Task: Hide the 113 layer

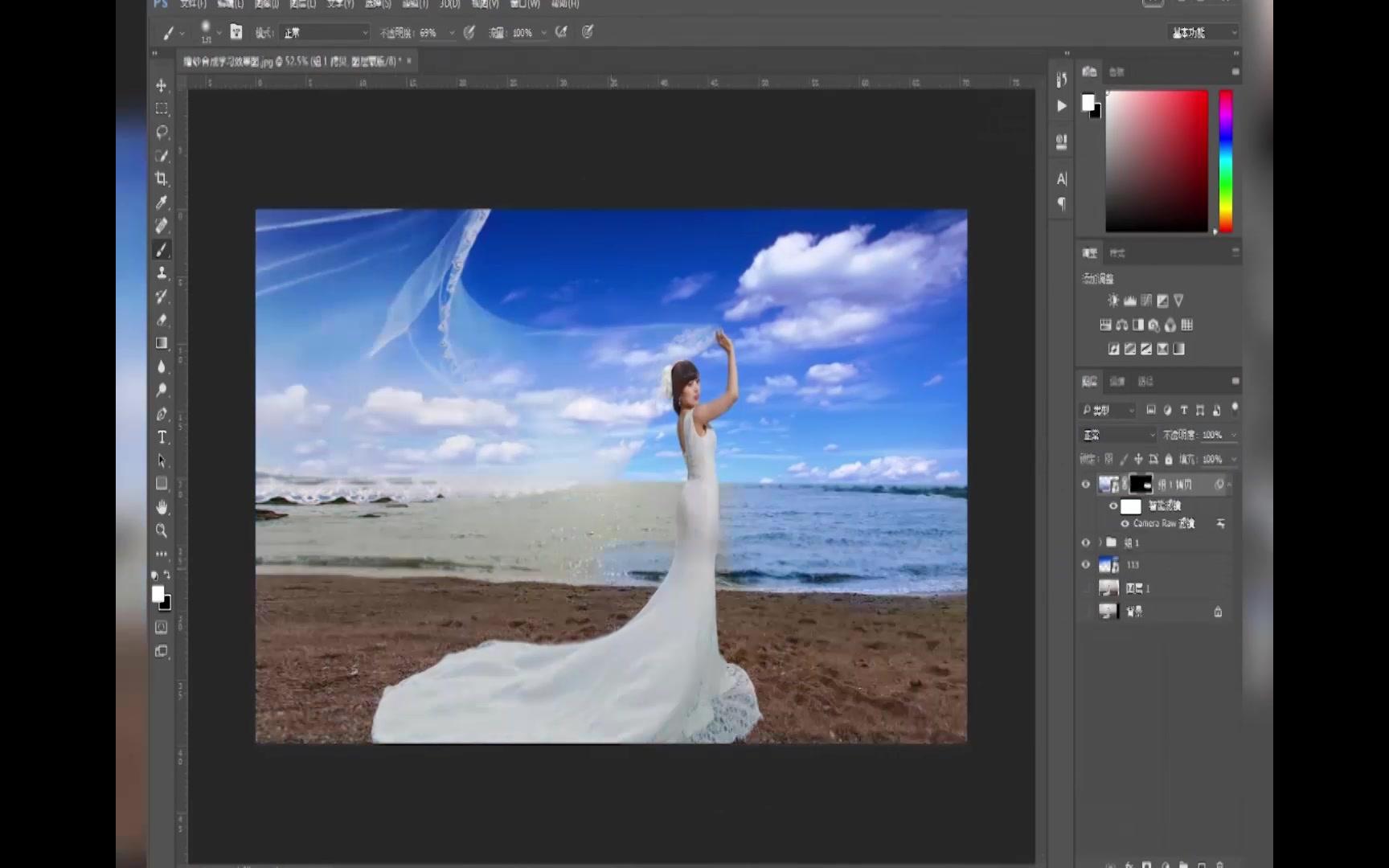Action: tap(1086, 565)
